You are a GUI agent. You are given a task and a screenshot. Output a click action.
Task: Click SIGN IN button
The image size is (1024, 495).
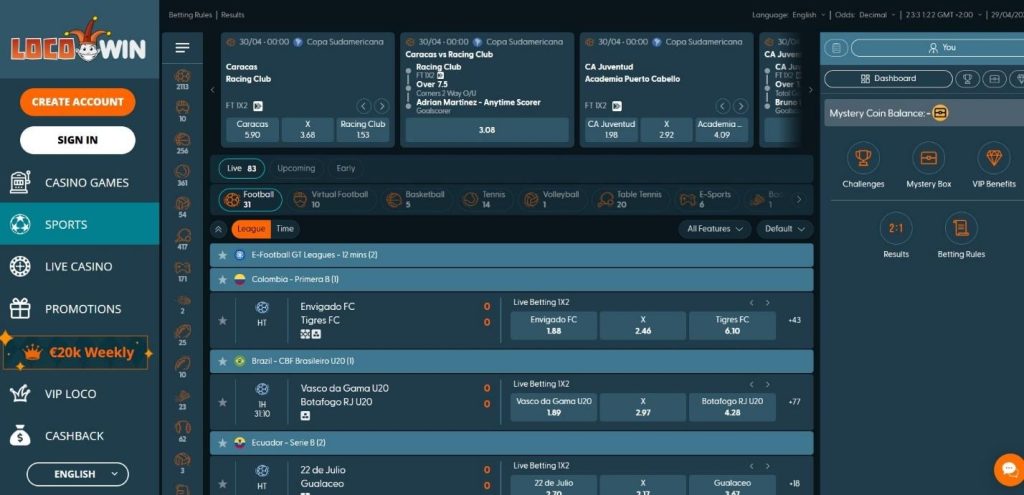[x=78, y=140]
